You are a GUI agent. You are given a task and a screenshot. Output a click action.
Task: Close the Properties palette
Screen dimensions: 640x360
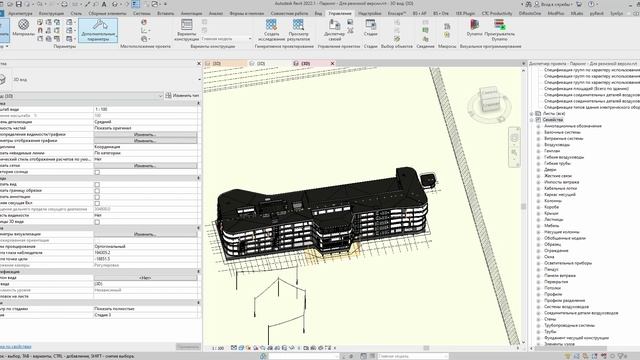click(x=199, y=64)
